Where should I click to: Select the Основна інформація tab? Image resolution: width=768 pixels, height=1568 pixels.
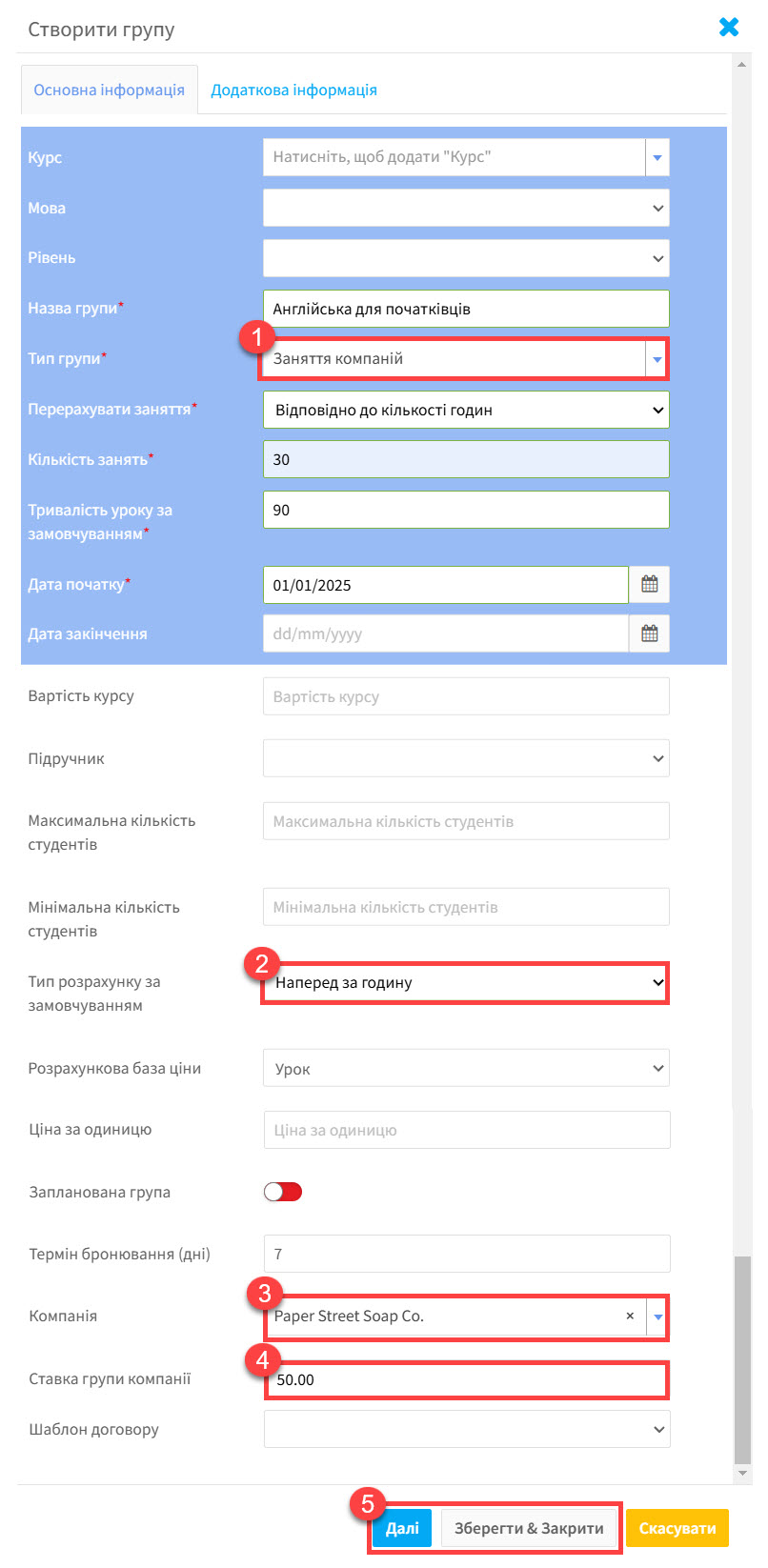click(x=110, y=90)
